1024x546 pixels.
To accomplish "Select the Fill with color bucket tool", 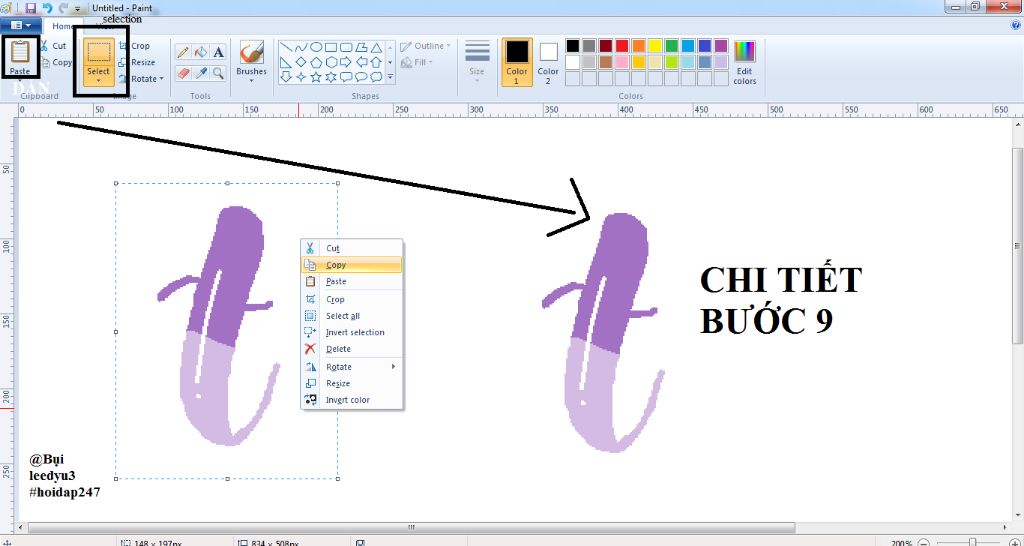I will point(201,52).
